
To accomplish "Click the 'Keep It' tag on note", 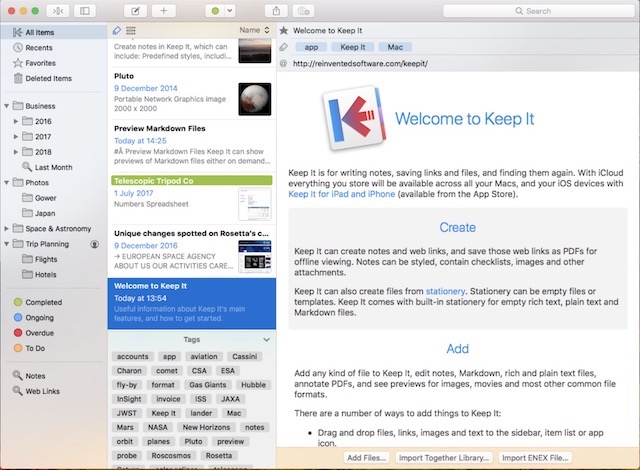I will 353,47.
